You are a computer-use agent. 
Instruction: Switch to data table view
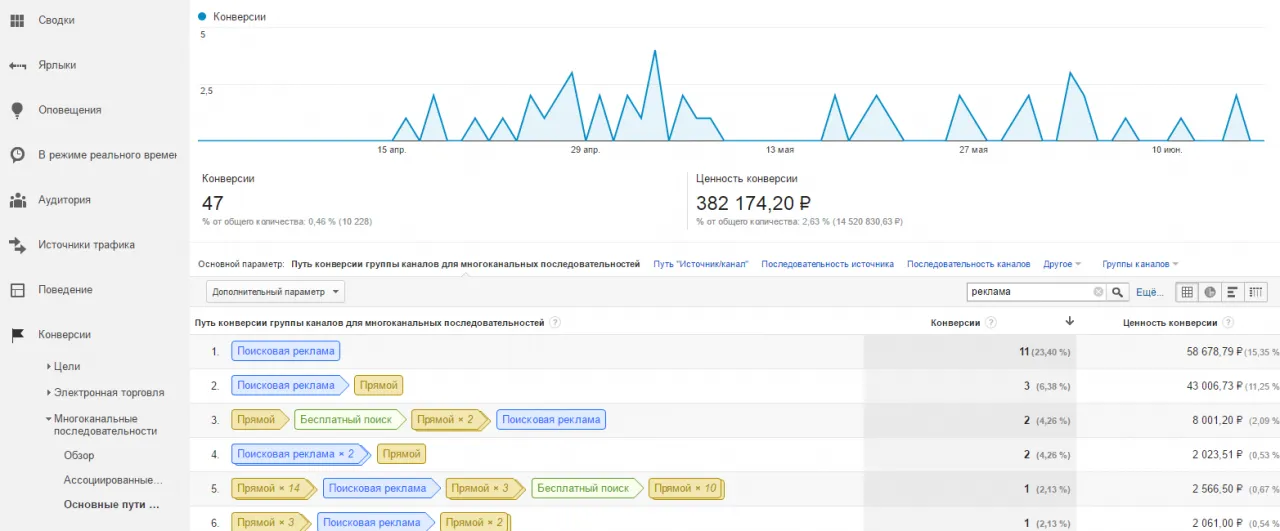pyautogui.click(x=1187, y=292)
